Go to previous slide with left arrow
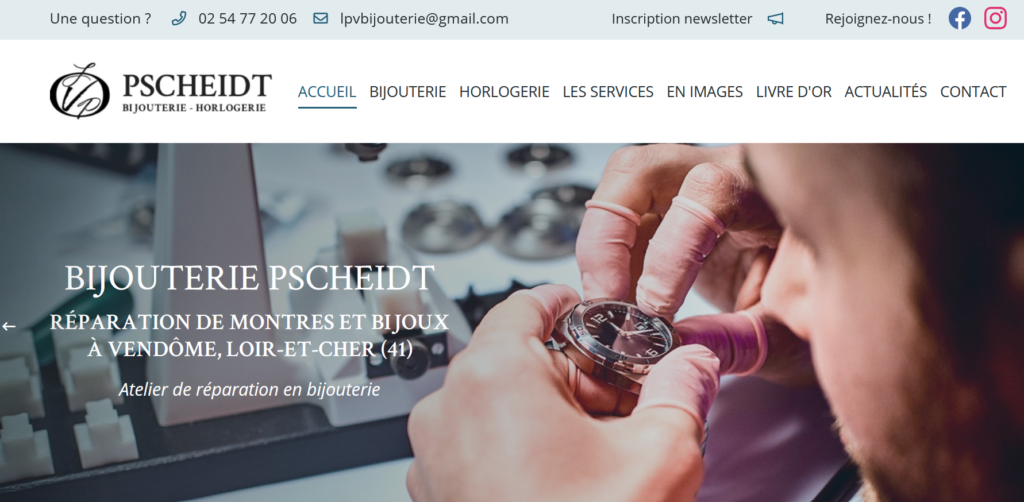 click(8, 326)
